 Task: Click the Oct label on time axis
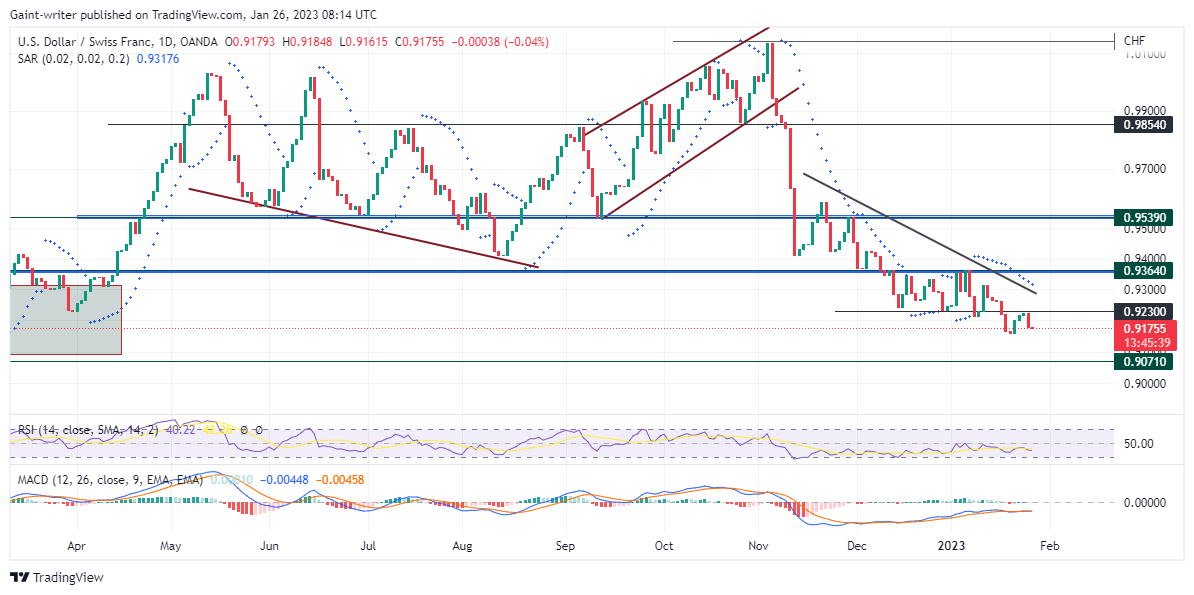[663, 546]
